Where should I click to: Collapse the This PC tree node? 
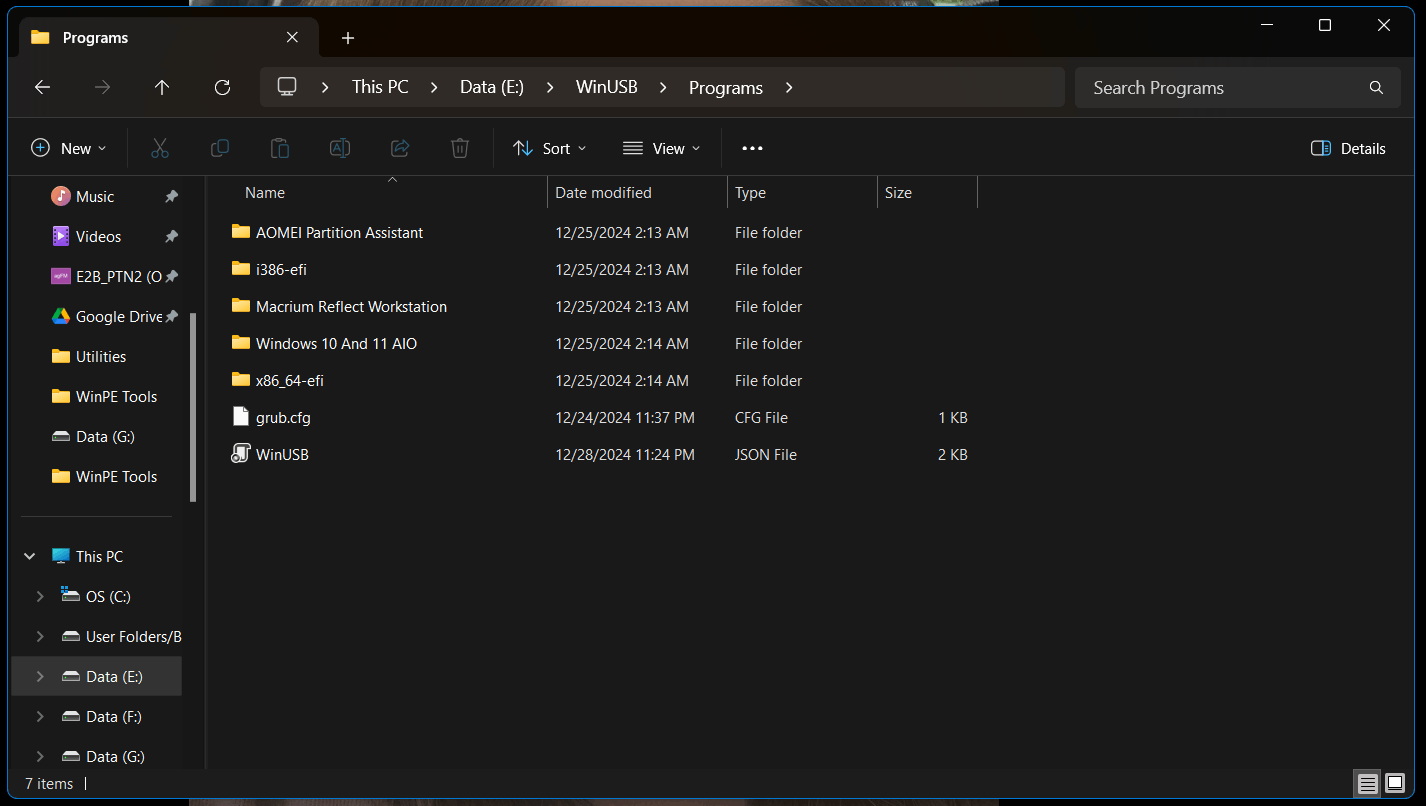coord(30,556)
